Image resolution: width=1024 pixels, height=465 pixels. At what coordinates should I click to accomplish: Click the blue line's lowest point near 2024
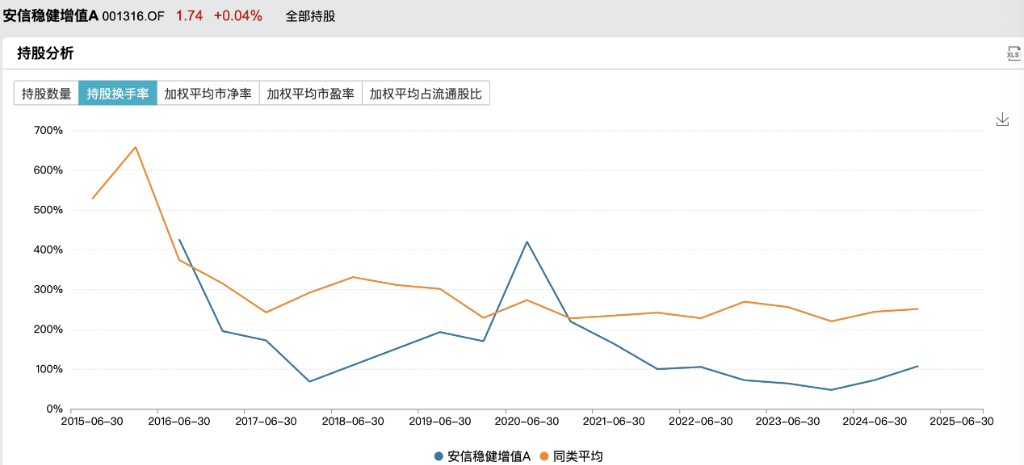[x=831, y=390]
